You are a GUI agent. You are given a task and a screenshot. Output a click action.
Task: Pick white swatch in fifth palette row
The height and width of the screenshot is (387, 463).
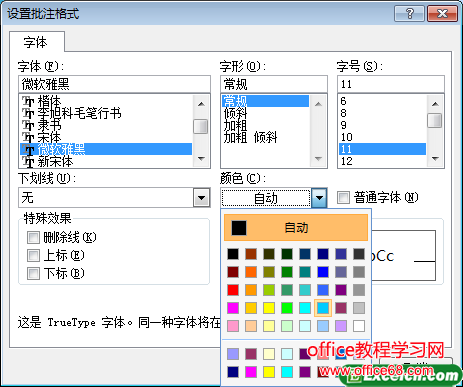(359, 326)
